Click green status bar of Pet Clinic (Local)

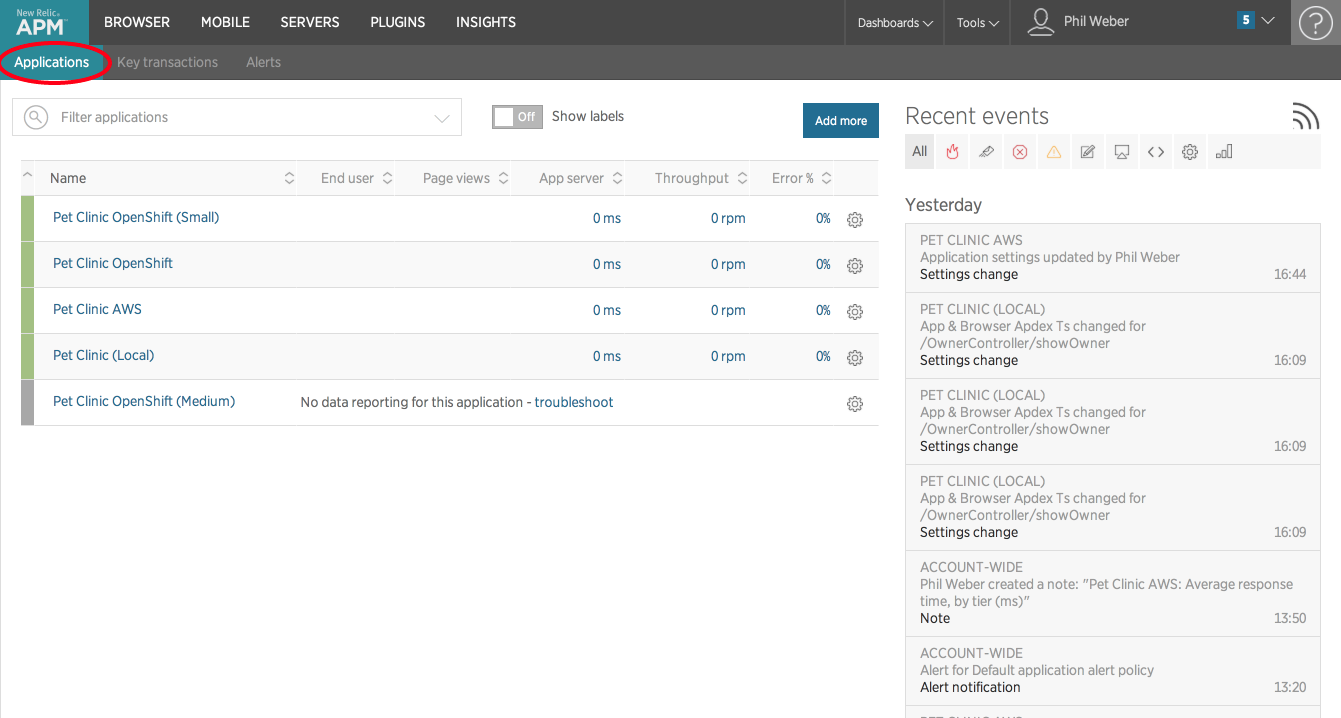[27, 357]
